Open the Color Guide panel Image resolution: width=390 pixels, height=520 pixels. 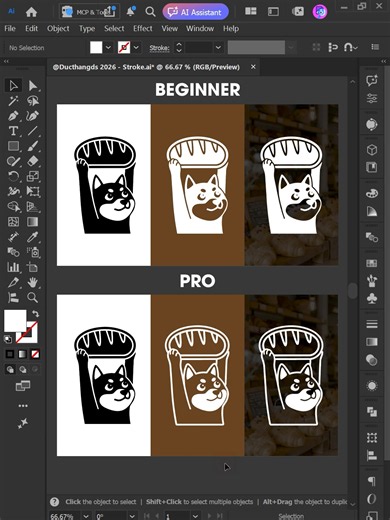point(372,211)
